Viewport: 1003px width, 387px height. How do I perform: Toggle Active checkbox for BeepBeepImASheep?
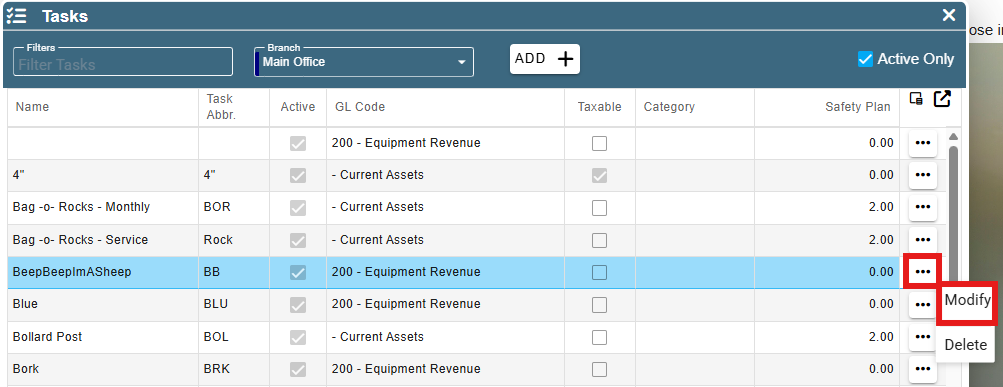click(x=297, y=272)
